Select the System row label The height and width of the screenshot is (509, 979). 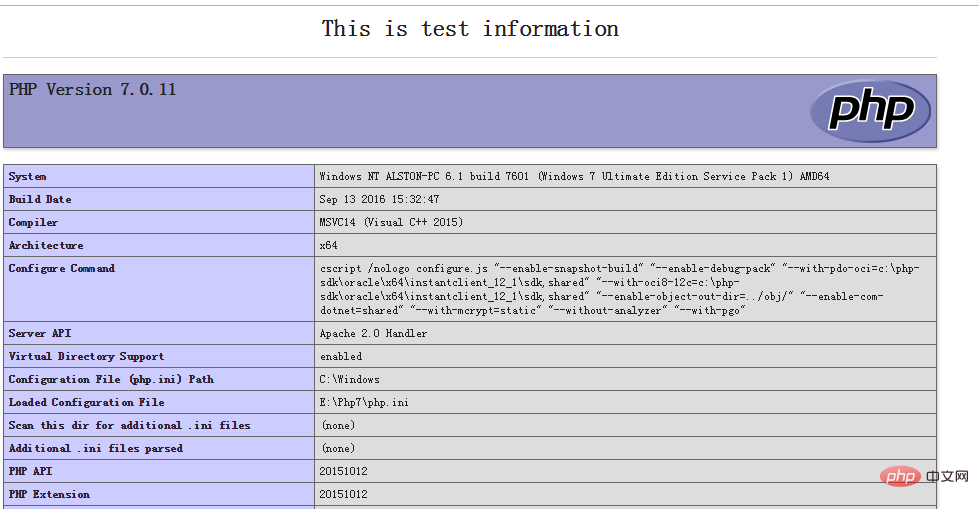(27, 176)
